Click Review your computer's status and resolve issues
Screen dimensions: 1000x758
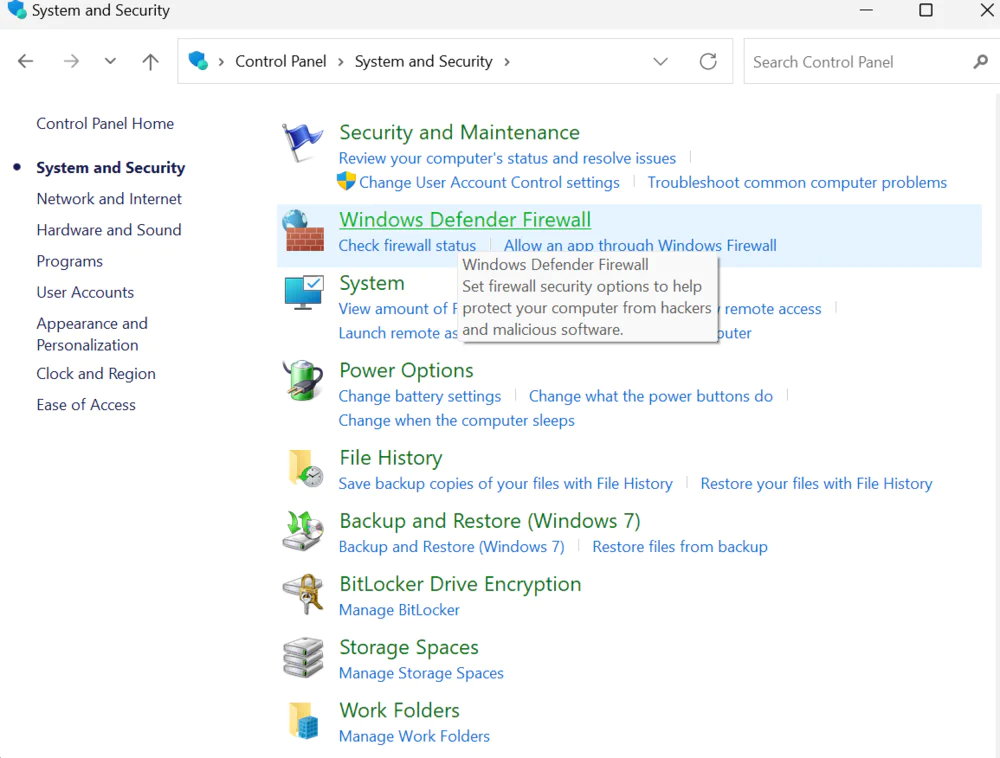pyautogui.click(x=507, y=158)
